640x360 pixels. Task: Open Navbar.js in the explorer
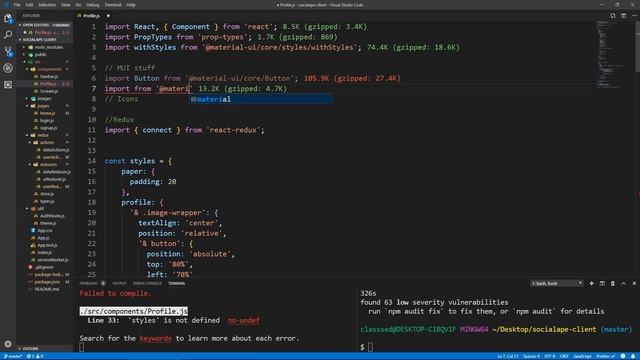(x=49, y=76)
